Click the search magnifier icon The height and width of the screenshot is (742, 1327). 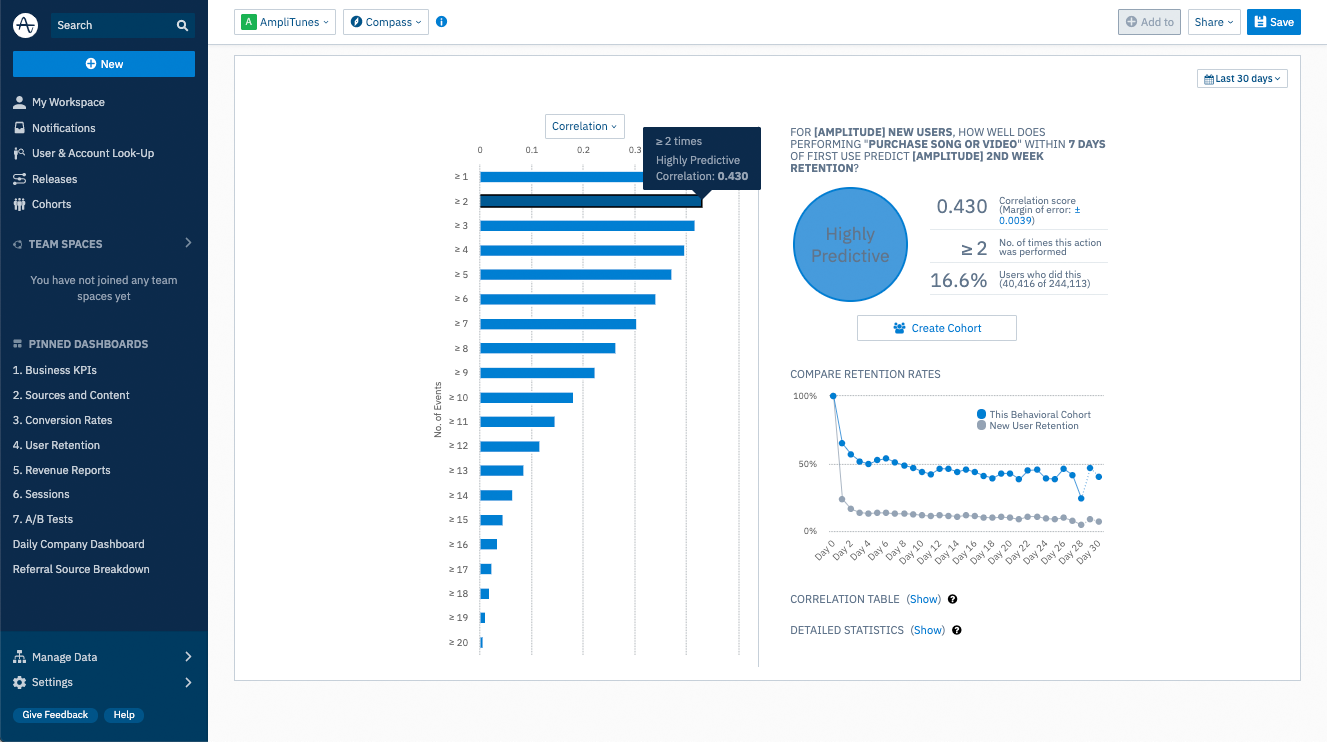click(x=182, y=25)
